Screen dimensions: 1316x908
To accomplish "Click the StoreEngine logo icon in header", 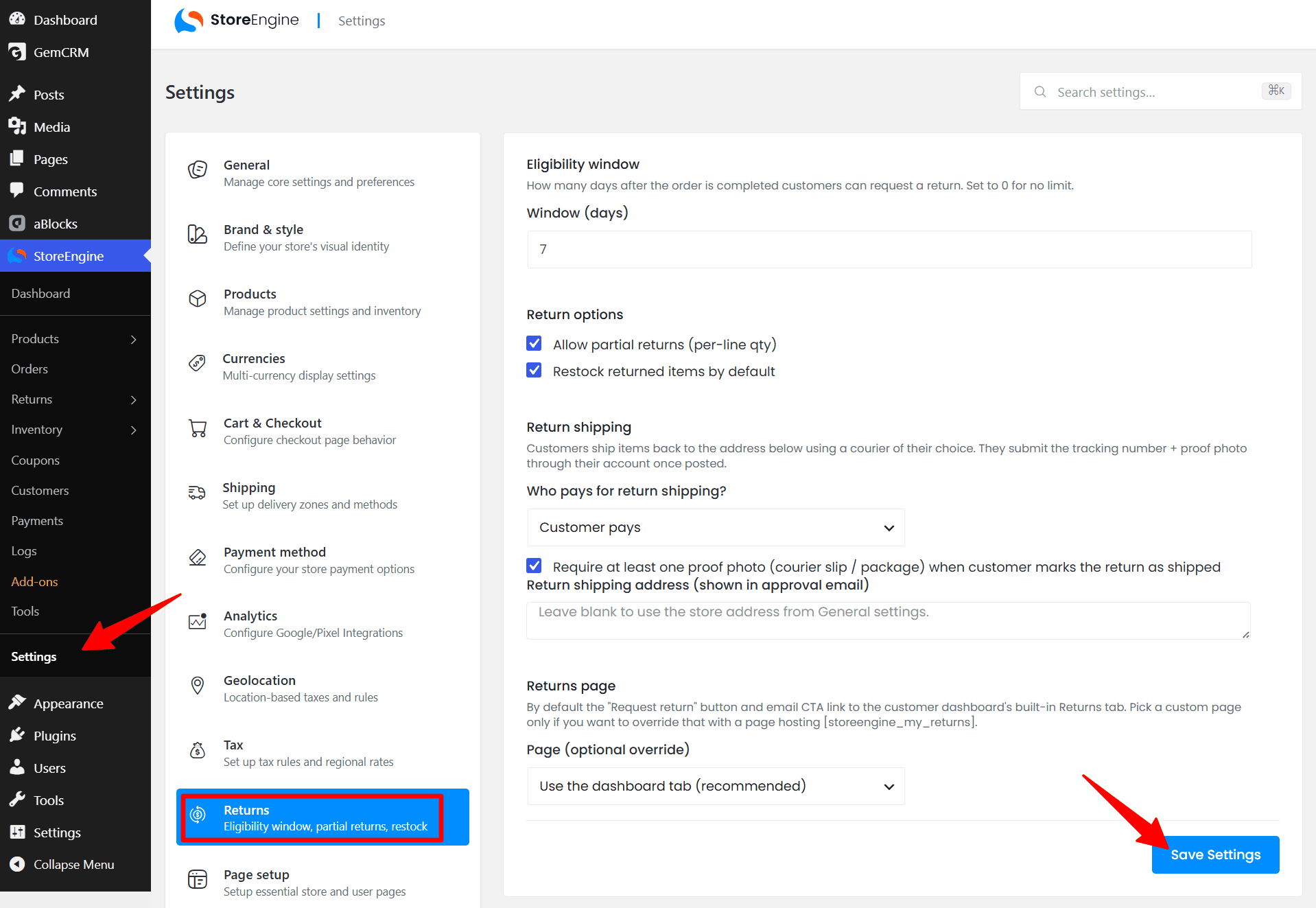I will point(189,21).
